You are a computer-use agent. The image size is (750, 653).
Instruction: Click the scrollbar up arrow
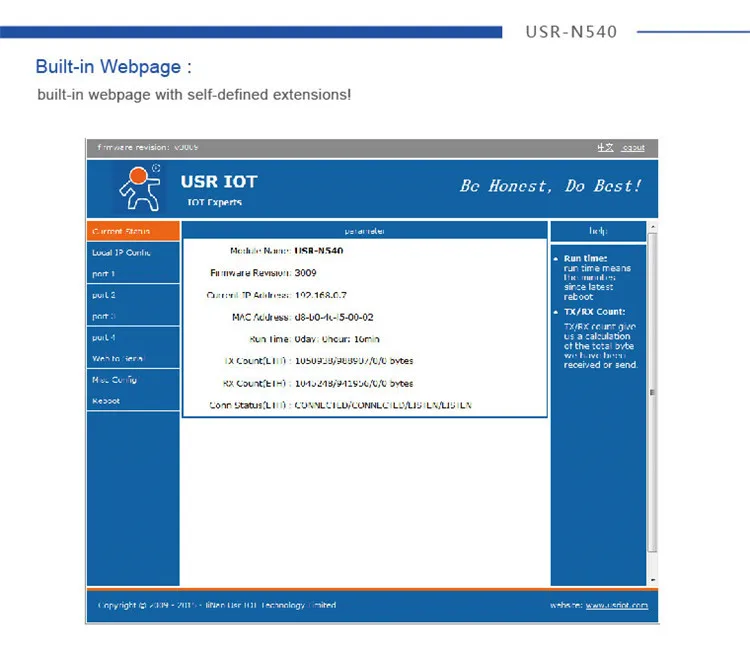(x=652, y=226)
